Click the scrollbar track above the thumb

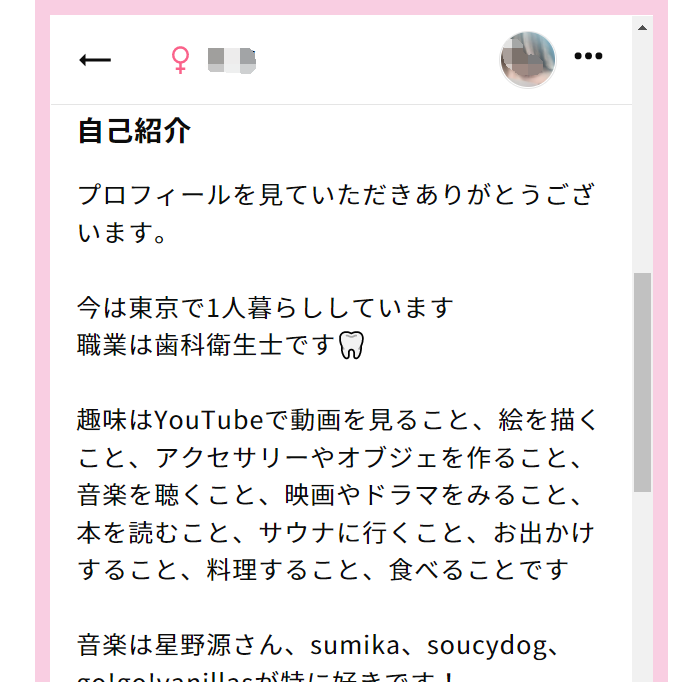tap(642, 152)
